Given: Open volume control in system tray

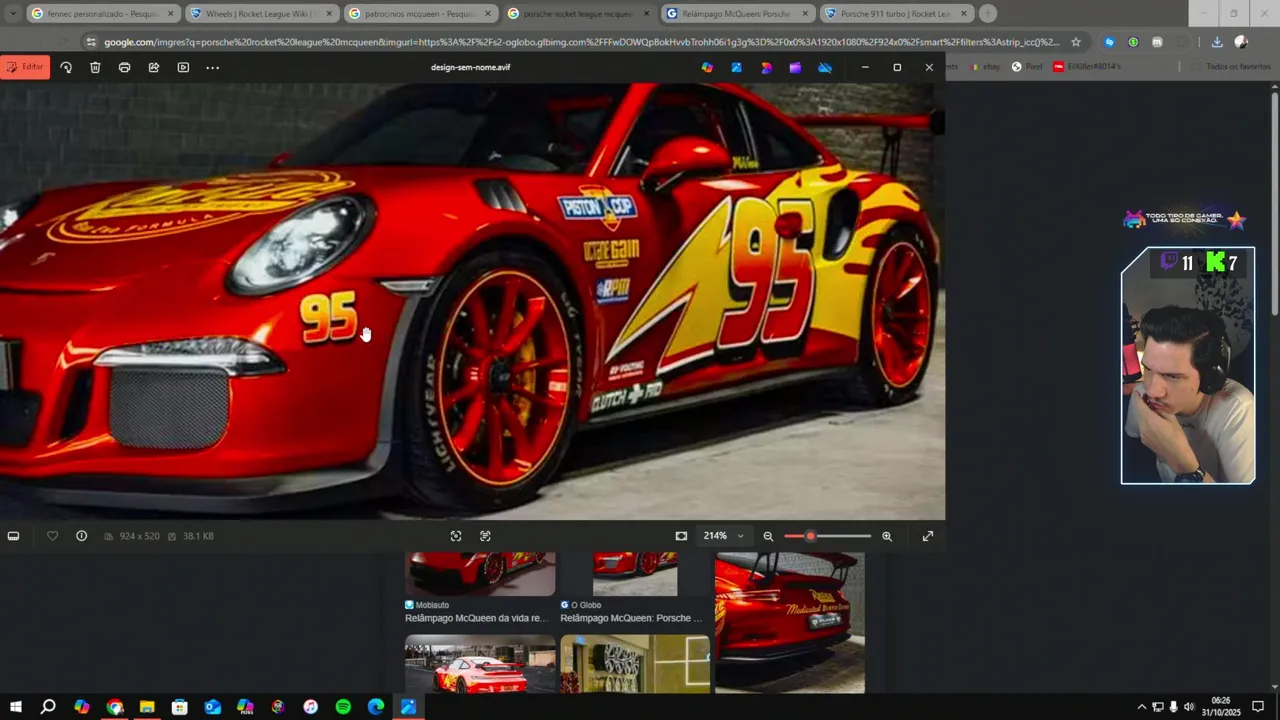Looking at the screenshot, I should coord(1189,707).
